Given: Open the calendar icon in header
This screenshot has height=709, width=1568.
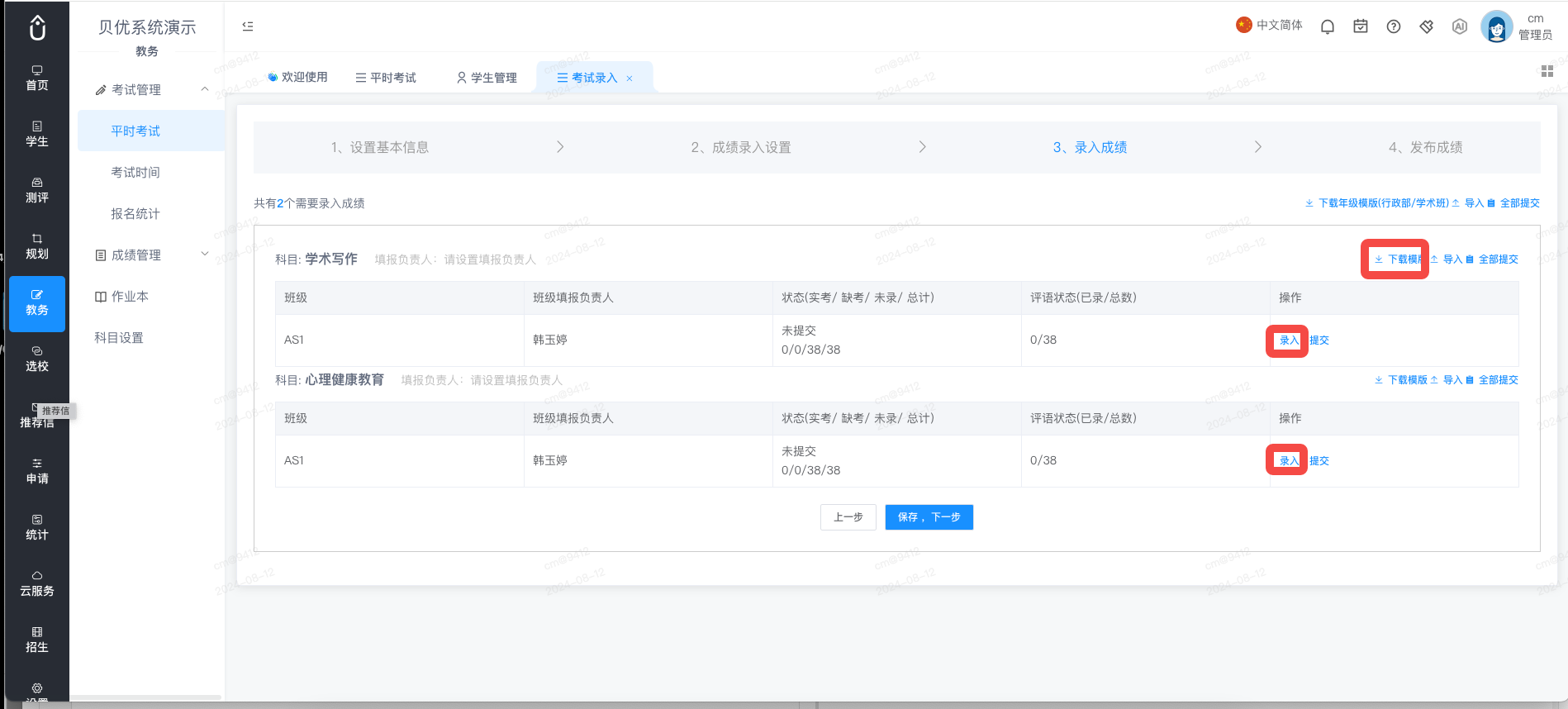Looking at the screenshot, I should pos(1361,26).
